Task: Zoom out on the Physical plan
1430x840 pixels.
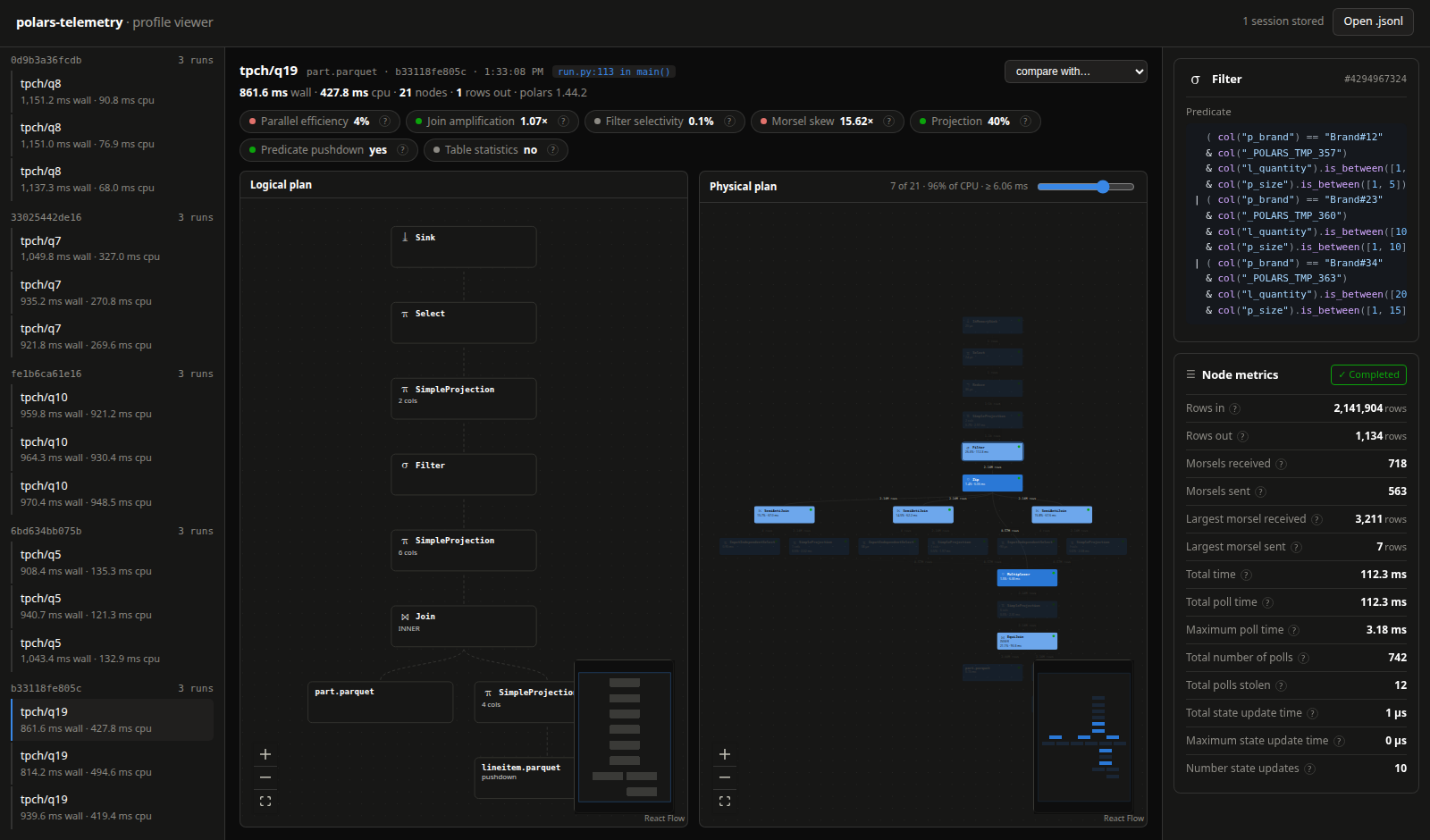Action: 725,777
